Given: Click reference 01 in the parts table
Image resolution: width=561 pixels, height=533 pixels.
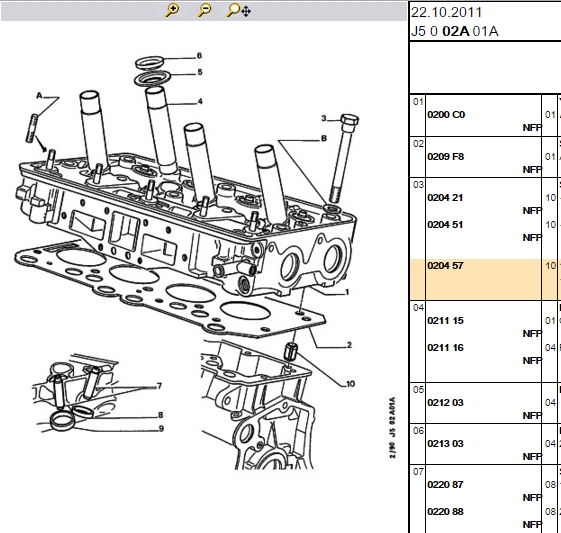Looking at the screenshot, I should coord(418,102).
